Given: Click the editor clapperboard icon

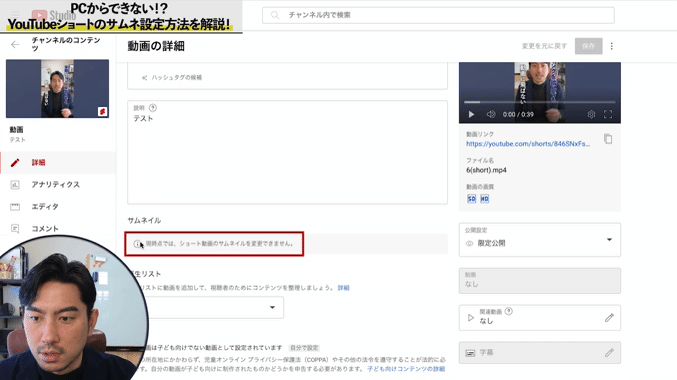Looking at the screenshot, I should coord(15,207).
